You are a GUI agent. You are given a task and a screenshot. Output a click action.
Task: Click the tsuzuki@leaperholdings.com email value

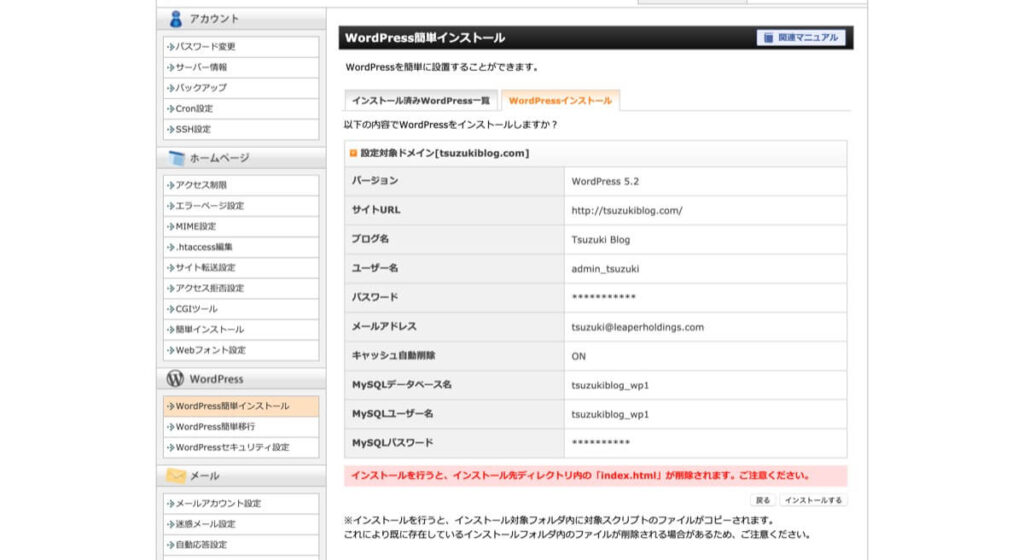point(637,327)
